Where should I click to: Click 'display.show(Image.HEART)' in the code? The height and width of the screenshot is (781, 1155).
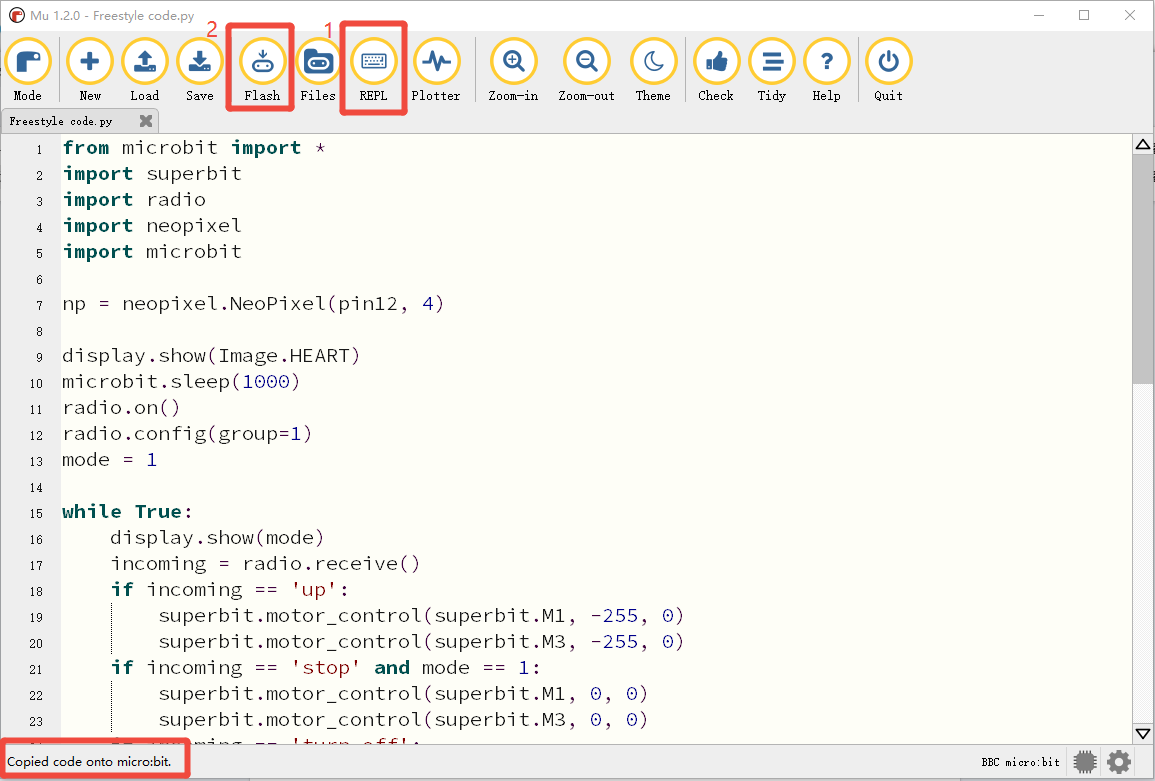point(211,356)
